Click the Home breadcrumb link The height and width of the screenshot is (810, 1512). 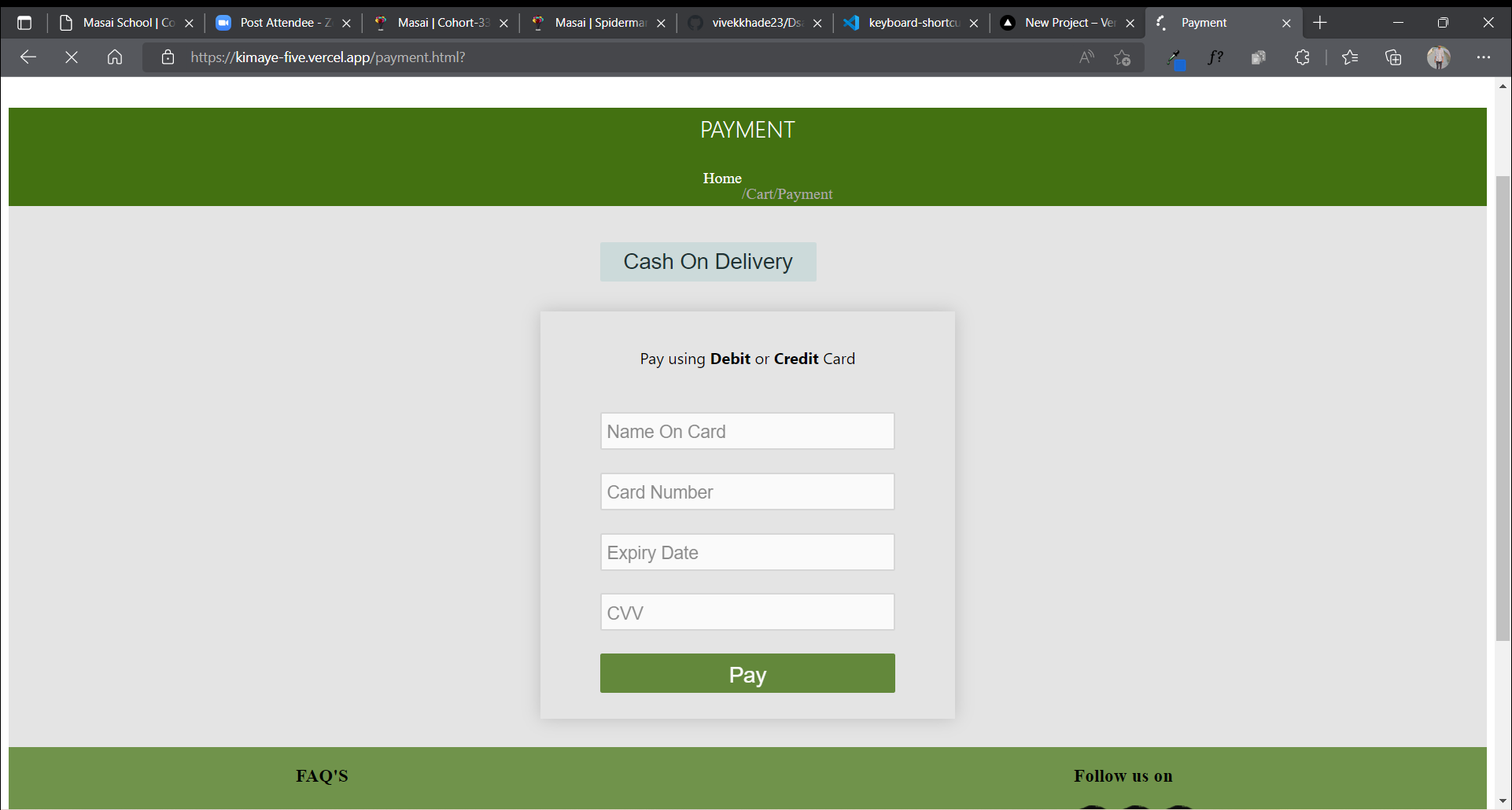coord(722,179)
